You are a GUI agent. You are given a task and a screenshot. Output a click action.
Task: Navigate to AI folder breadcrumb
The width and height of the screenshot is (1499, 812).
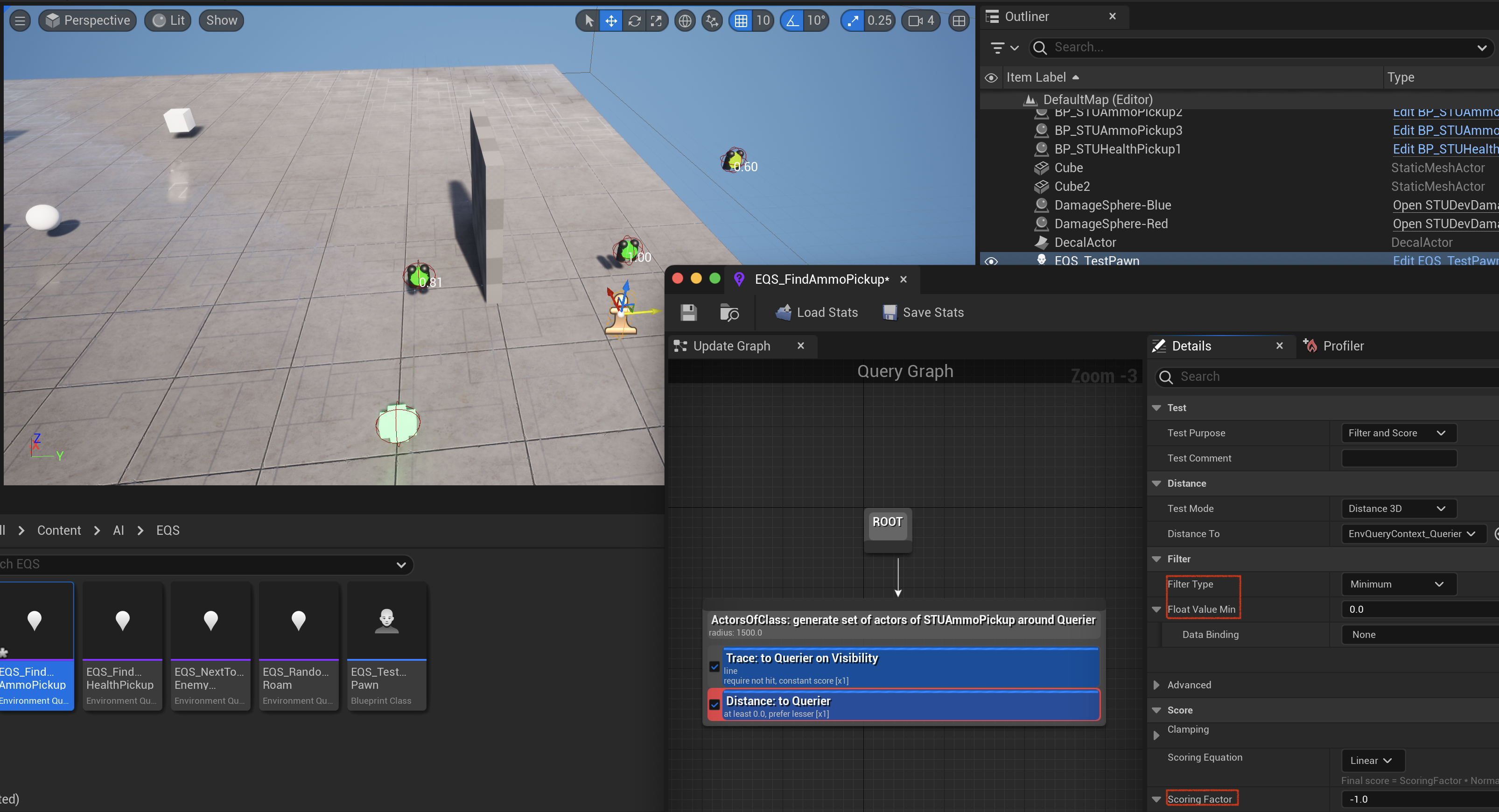[x=119, y=531]
